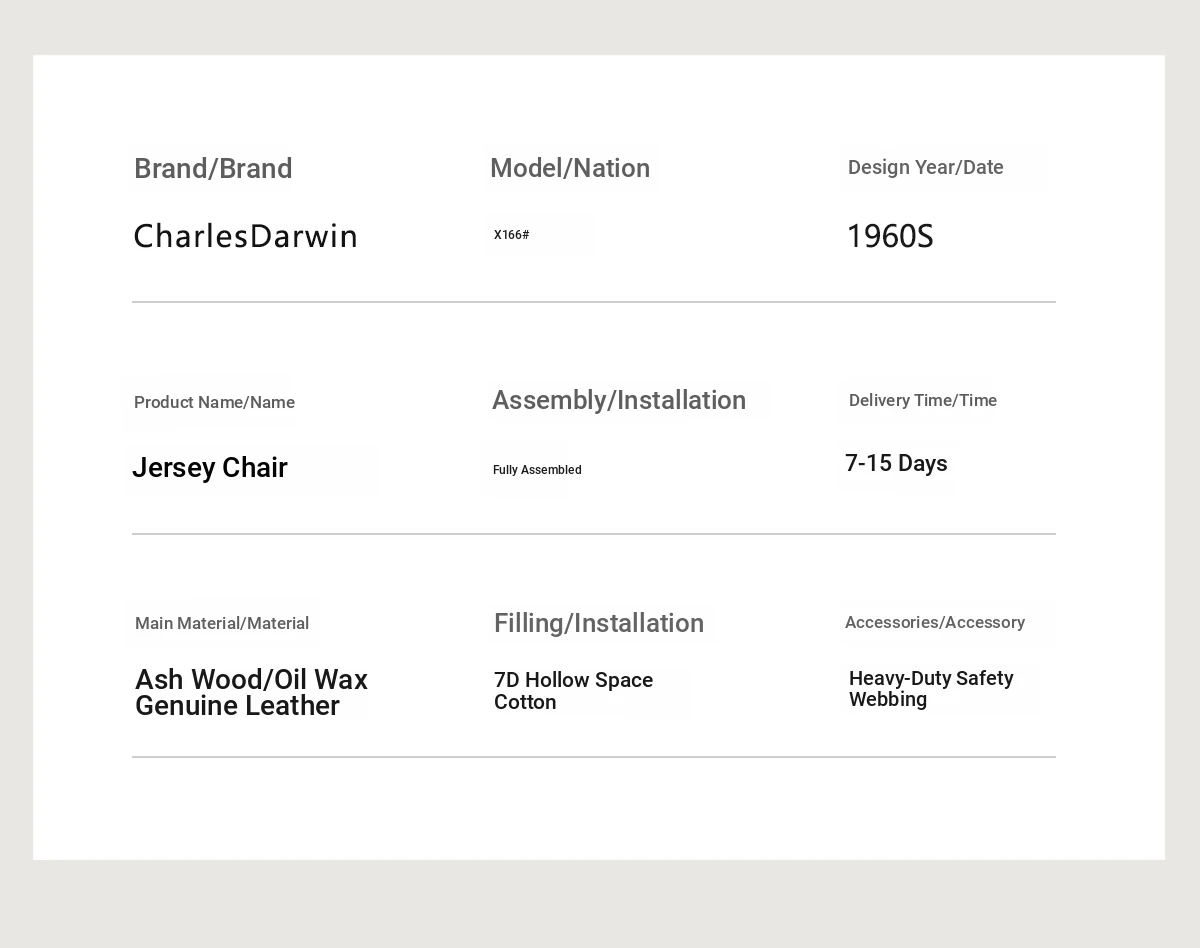
Task: Click the Delivery Time/Time label
Action: tap(922, 400)
